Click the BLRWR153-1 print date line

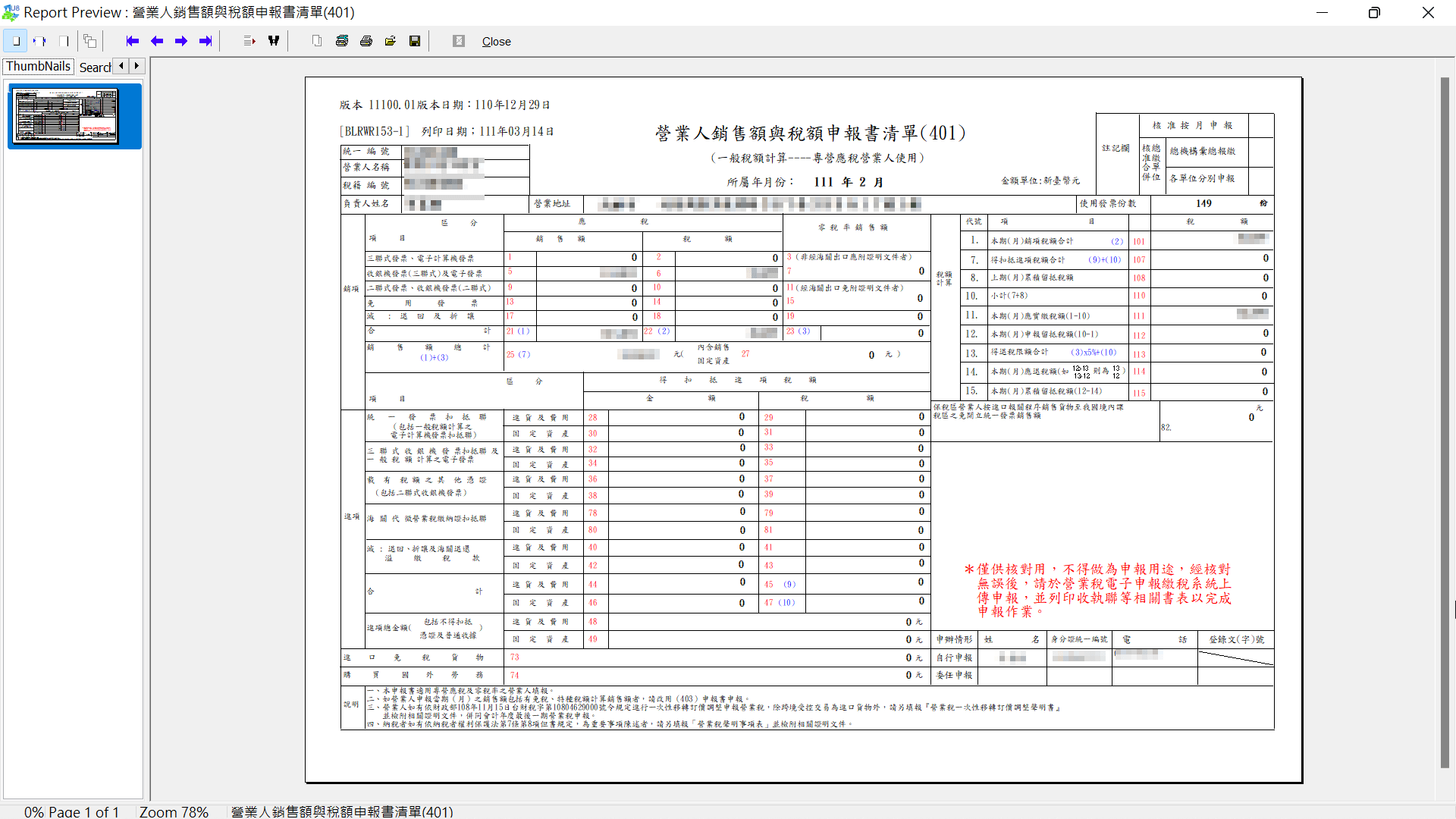click(x=446, y=131)
